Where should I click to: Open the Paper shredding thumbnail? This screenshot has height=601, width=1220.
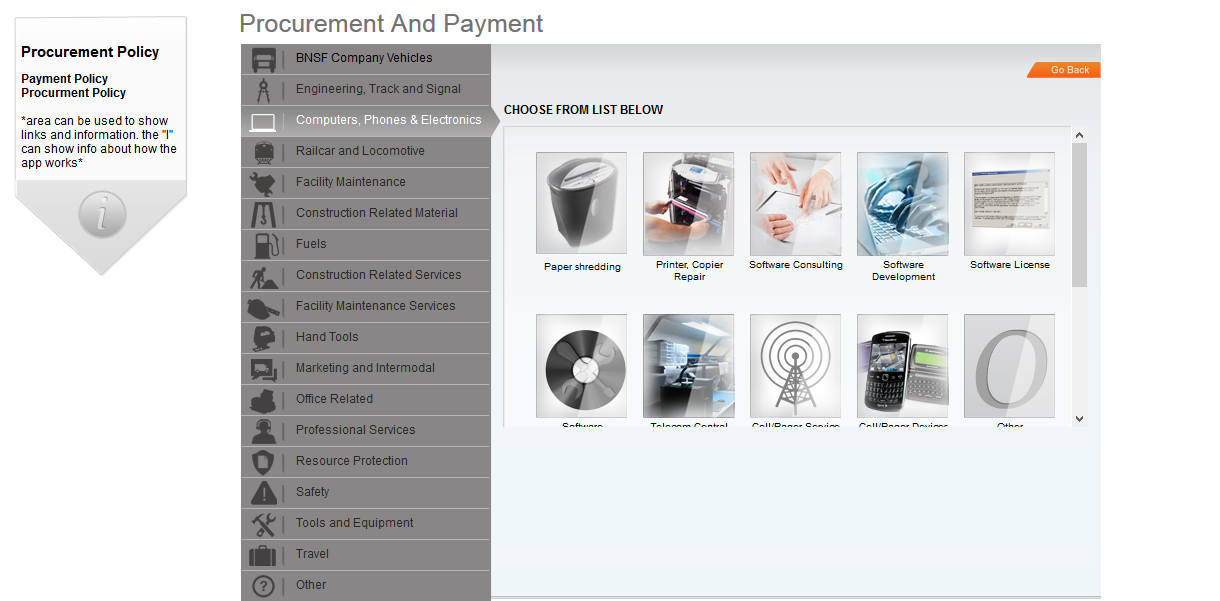point(582,204)
